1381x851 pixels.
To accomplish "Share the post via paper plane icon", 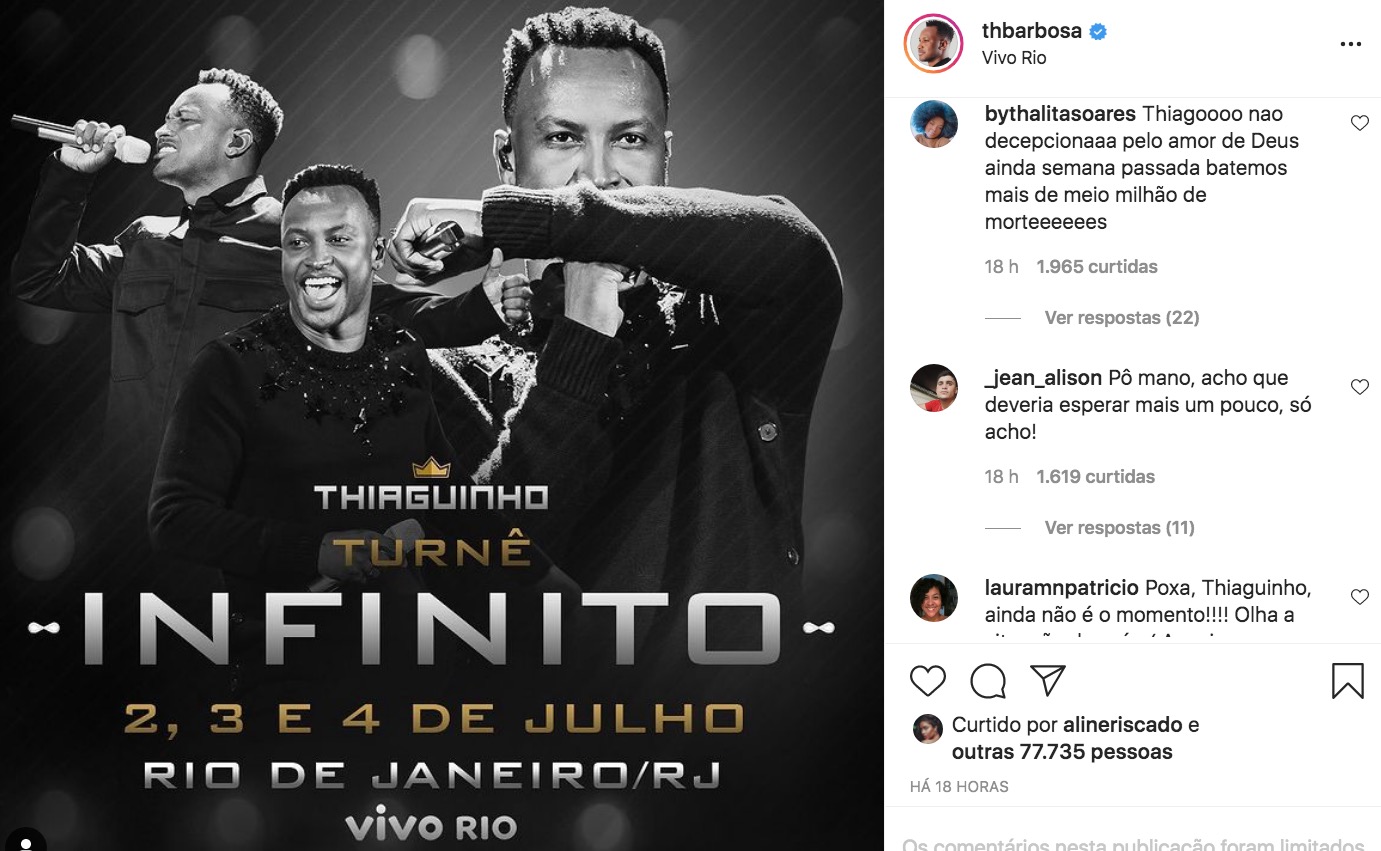I will pyautogui.click(x=1047, y=681).
